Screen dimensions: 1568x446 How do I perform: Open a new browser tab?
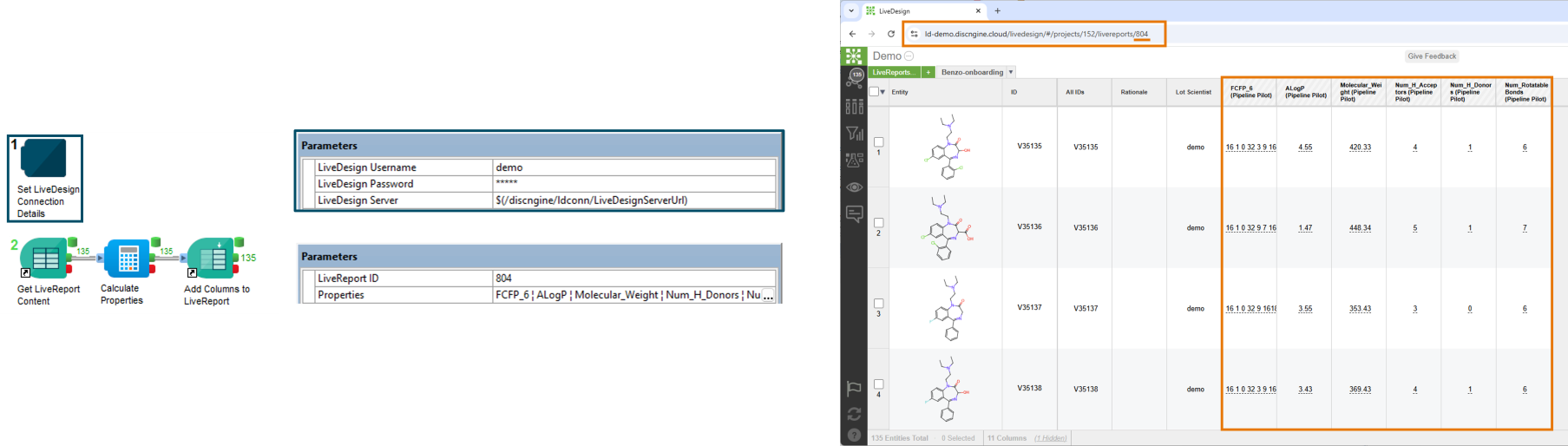(998, 10)
